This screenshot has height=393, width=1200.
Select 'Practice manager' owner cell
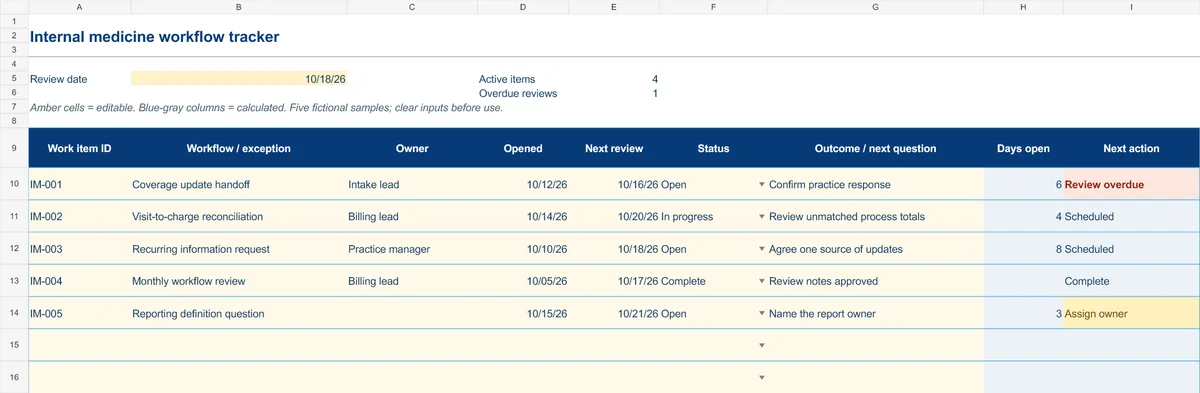412,249
